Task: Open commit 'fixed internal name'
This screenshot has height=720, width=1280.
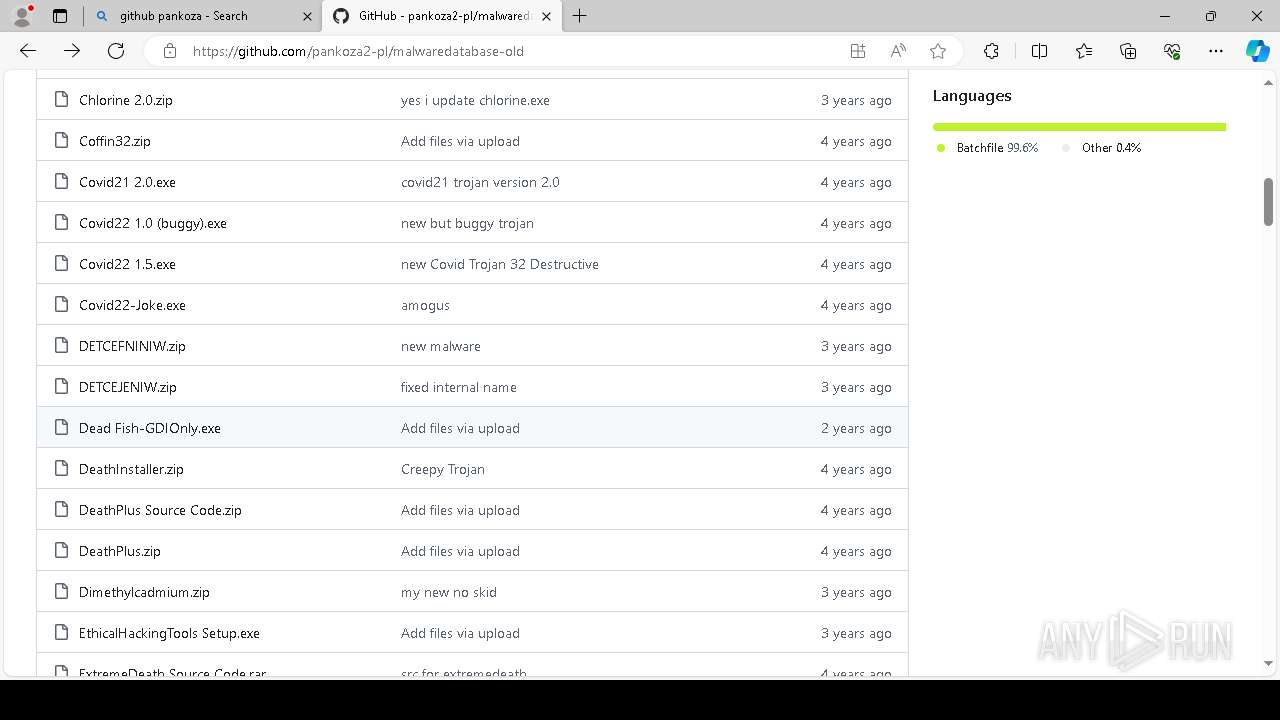Action: click(x=459, y=387)
